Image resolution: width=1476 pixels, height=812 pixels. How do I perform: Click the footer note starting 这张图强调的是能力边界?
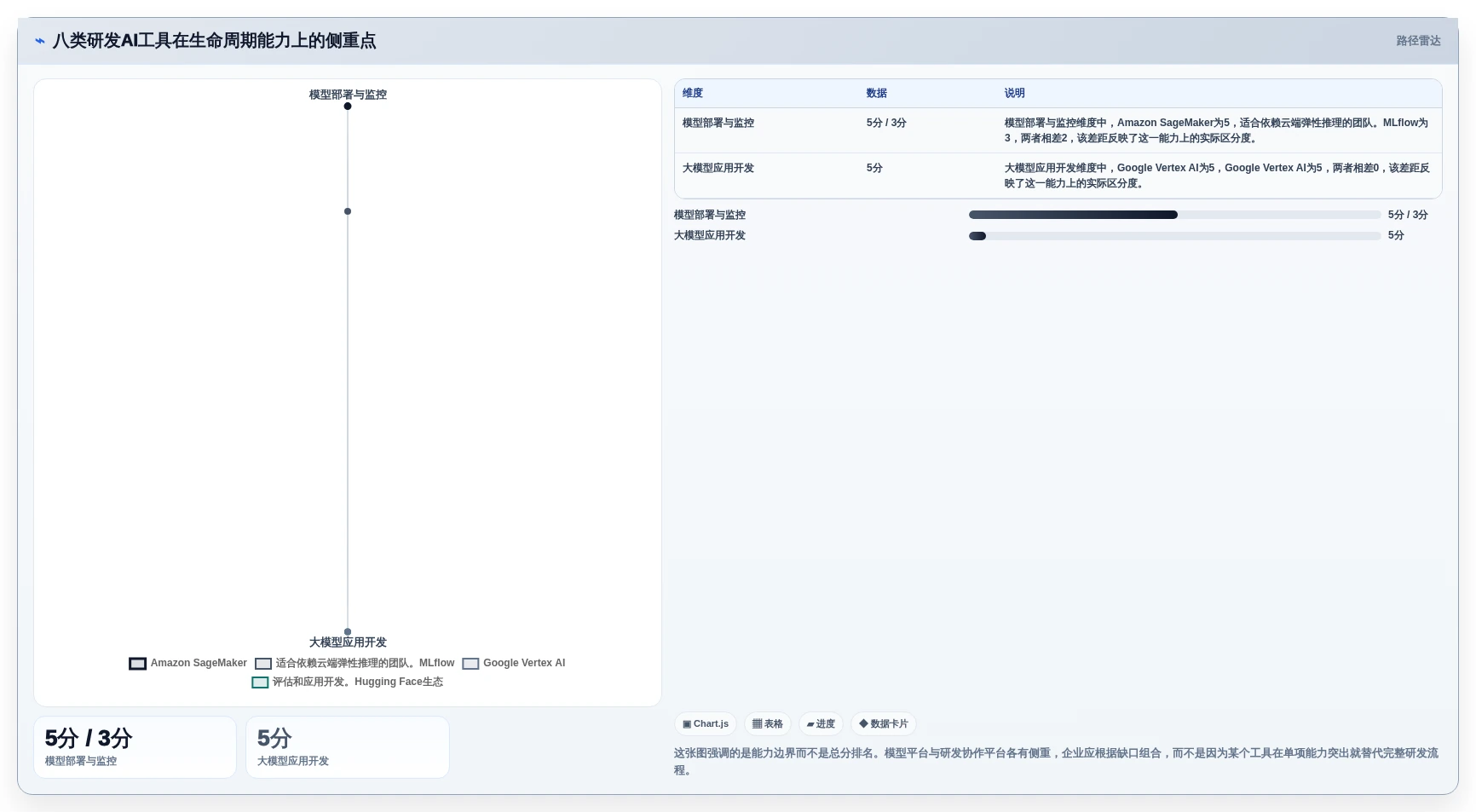tap(1057, 762)
